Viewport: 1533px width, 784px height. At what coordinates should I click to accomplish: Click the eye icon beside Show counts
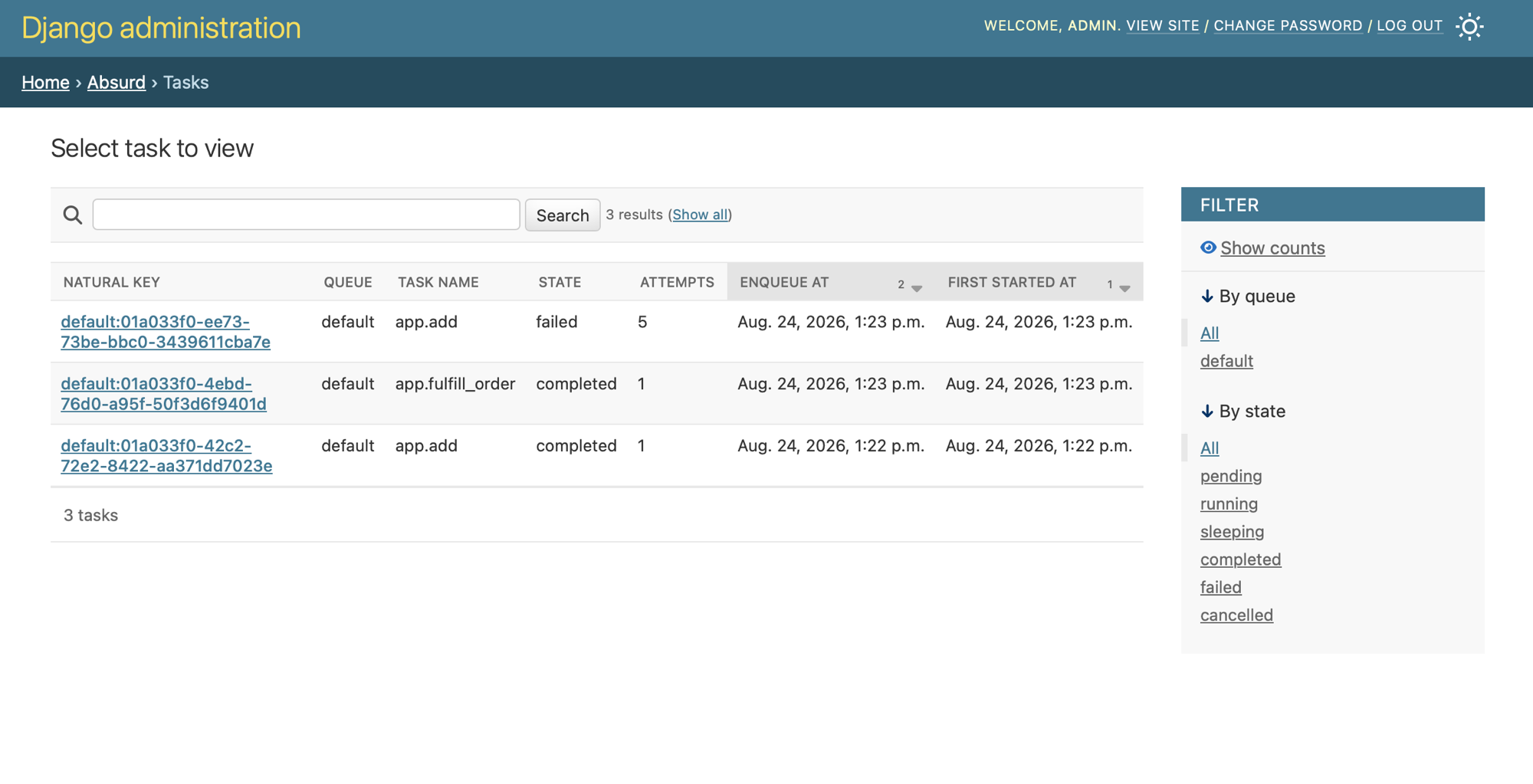click(x=1208, y=248)
